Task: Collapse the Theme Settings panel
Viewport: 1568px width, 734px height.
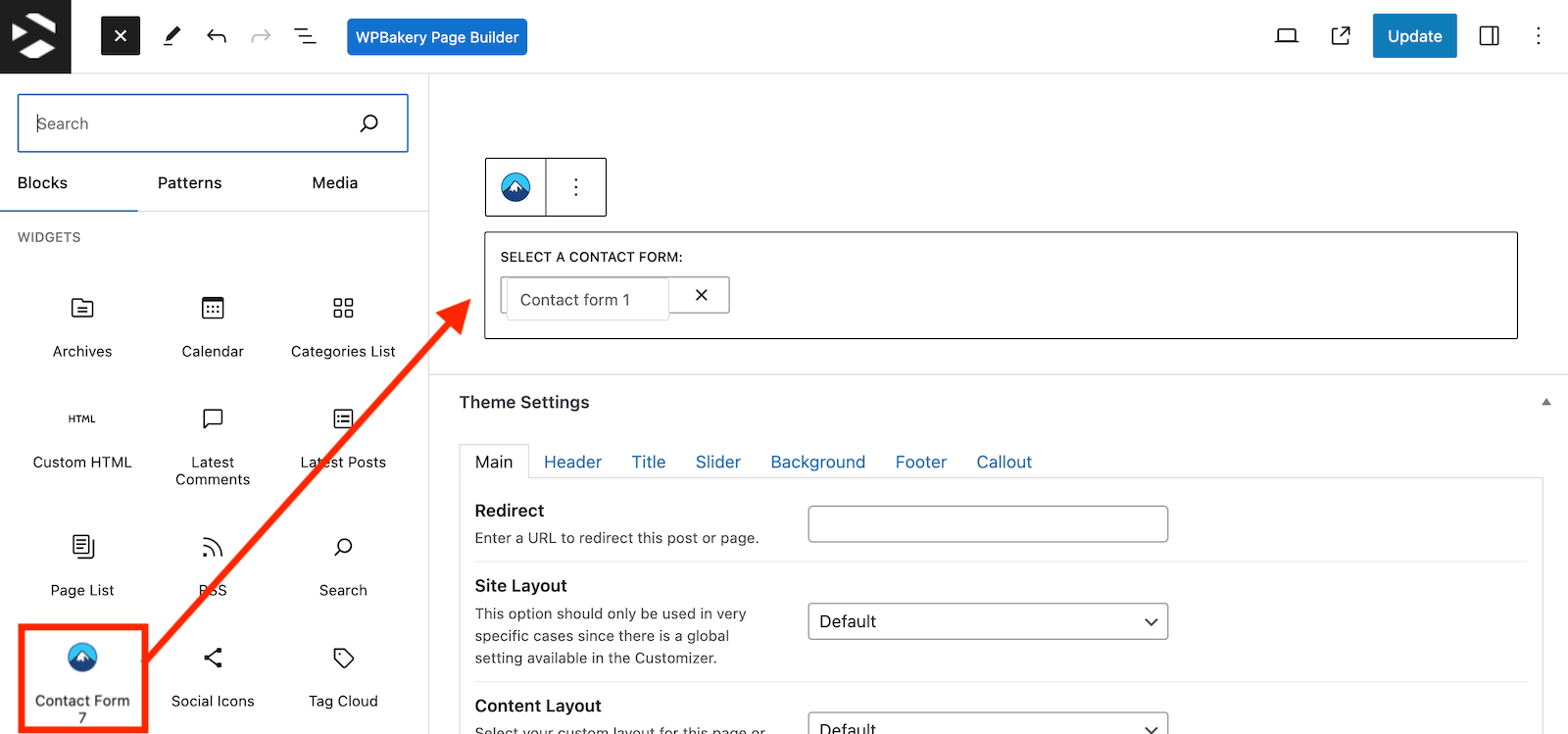Action: click(1546, 402)
